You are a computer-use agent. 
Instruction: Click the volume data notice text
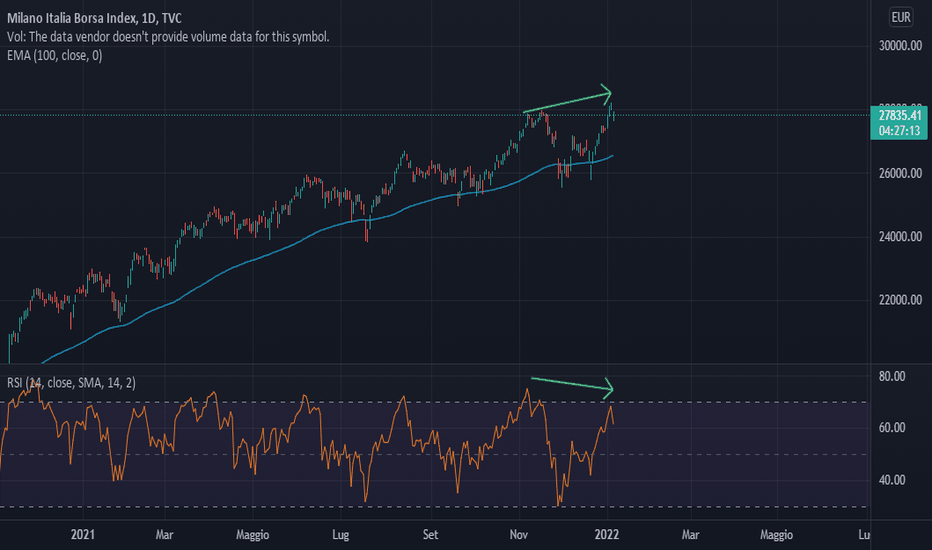click(168, 37)
